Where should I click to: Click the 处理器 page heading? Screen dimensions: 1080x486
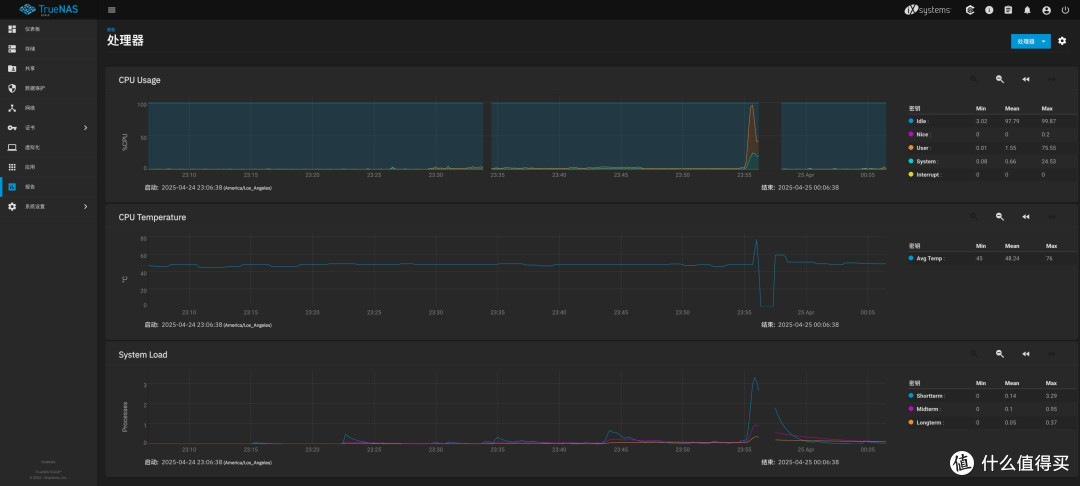point(125,41)
